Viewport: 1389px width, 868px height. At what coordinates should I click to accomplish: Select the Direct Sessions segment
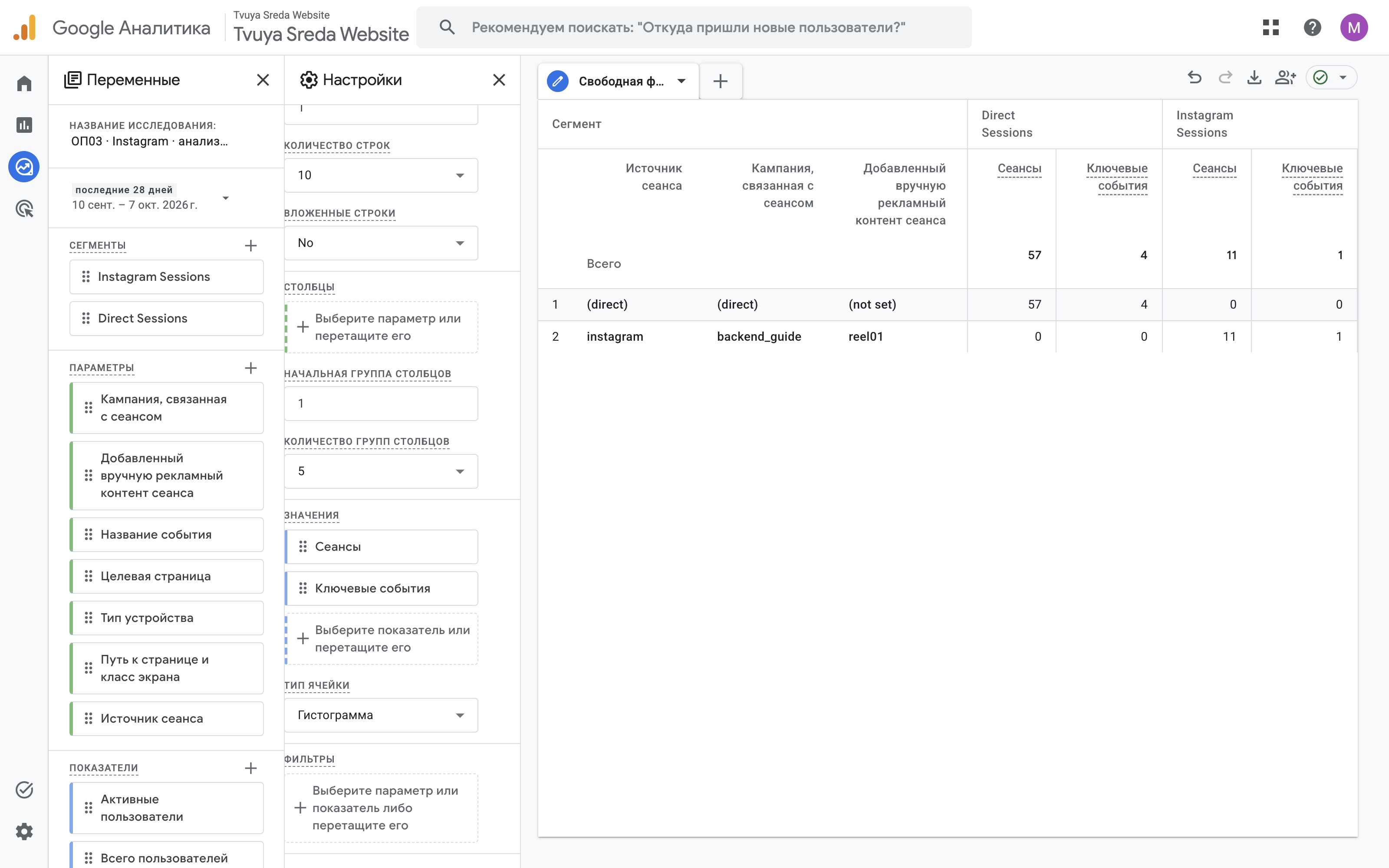pos(166,319)
